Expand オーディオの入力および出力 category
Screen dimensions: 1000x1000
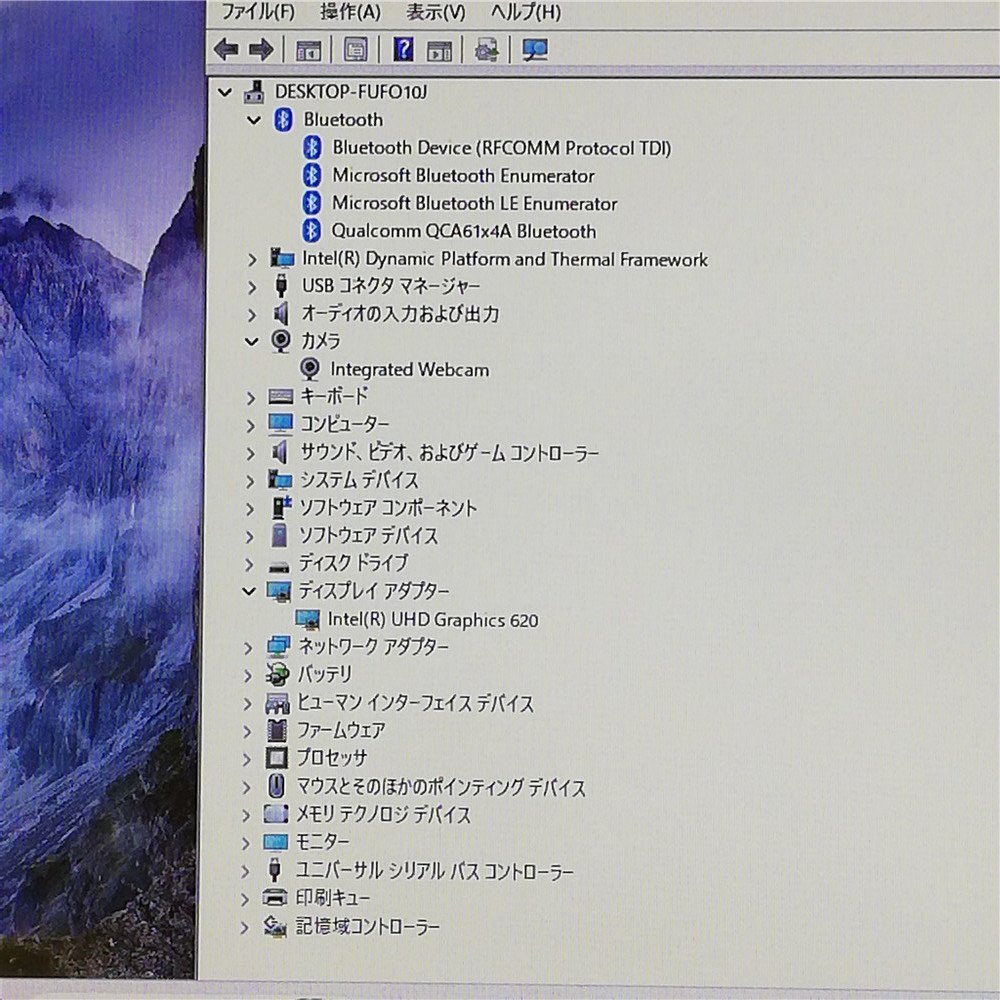click(x=253, y=315)
